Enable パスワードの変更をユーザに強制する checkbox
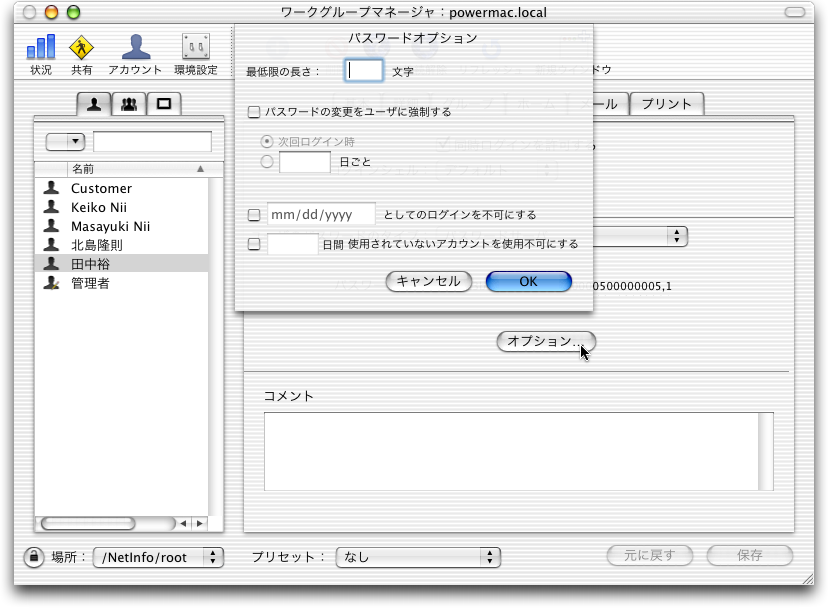Viewport: 828px width, 608px height. pyautogui.click(x=254, y=112)
